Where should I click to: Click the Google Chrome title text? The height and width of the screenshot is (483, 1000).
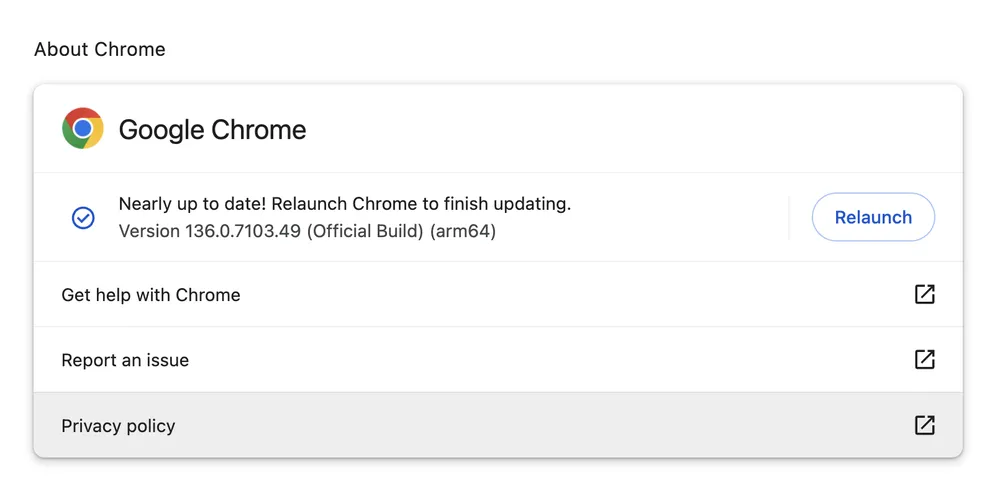(212, 130)
